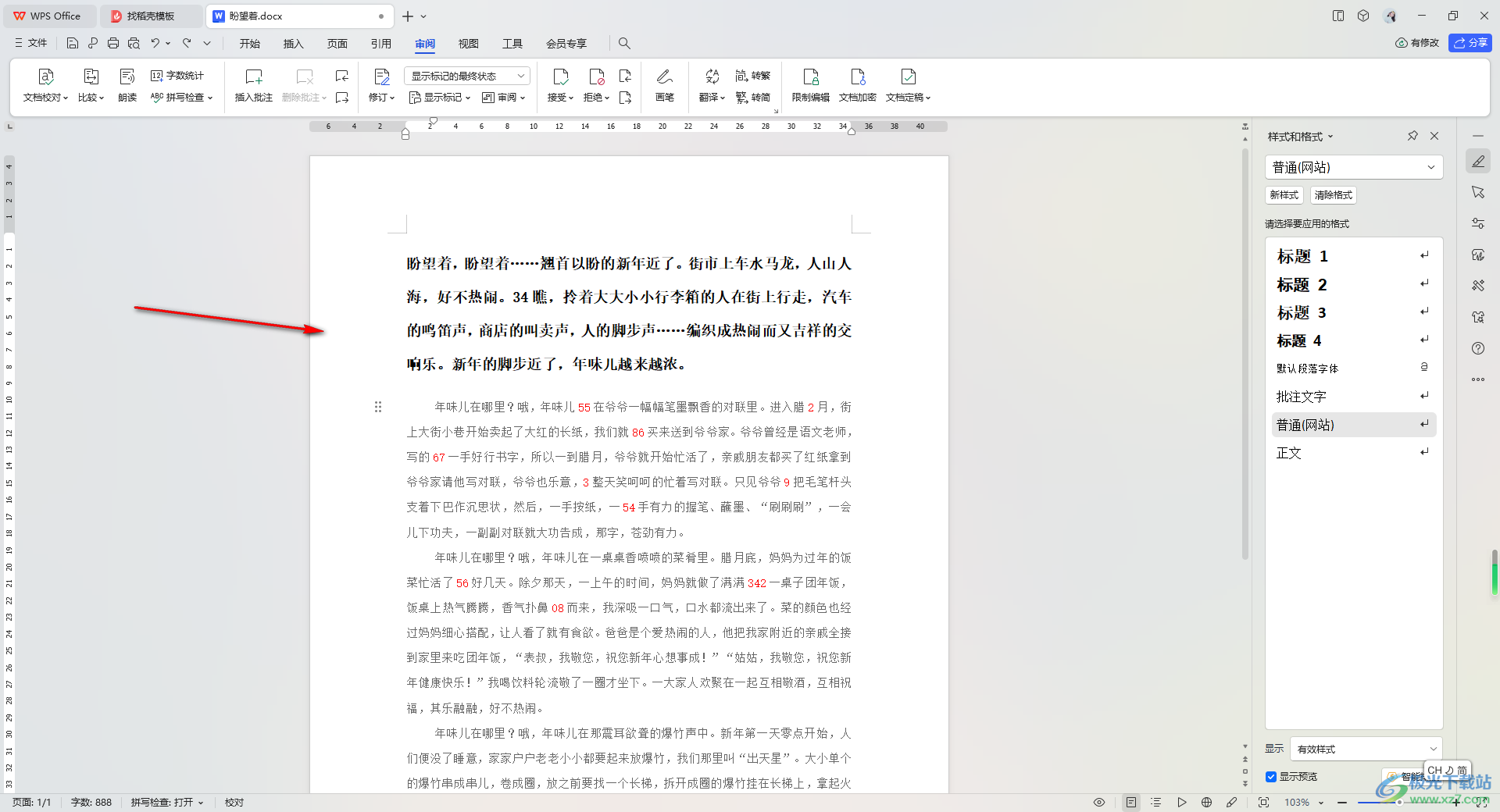Toggle the 显示预览 checkbox
This screenshot has width=1500, height=812.
1271,777
